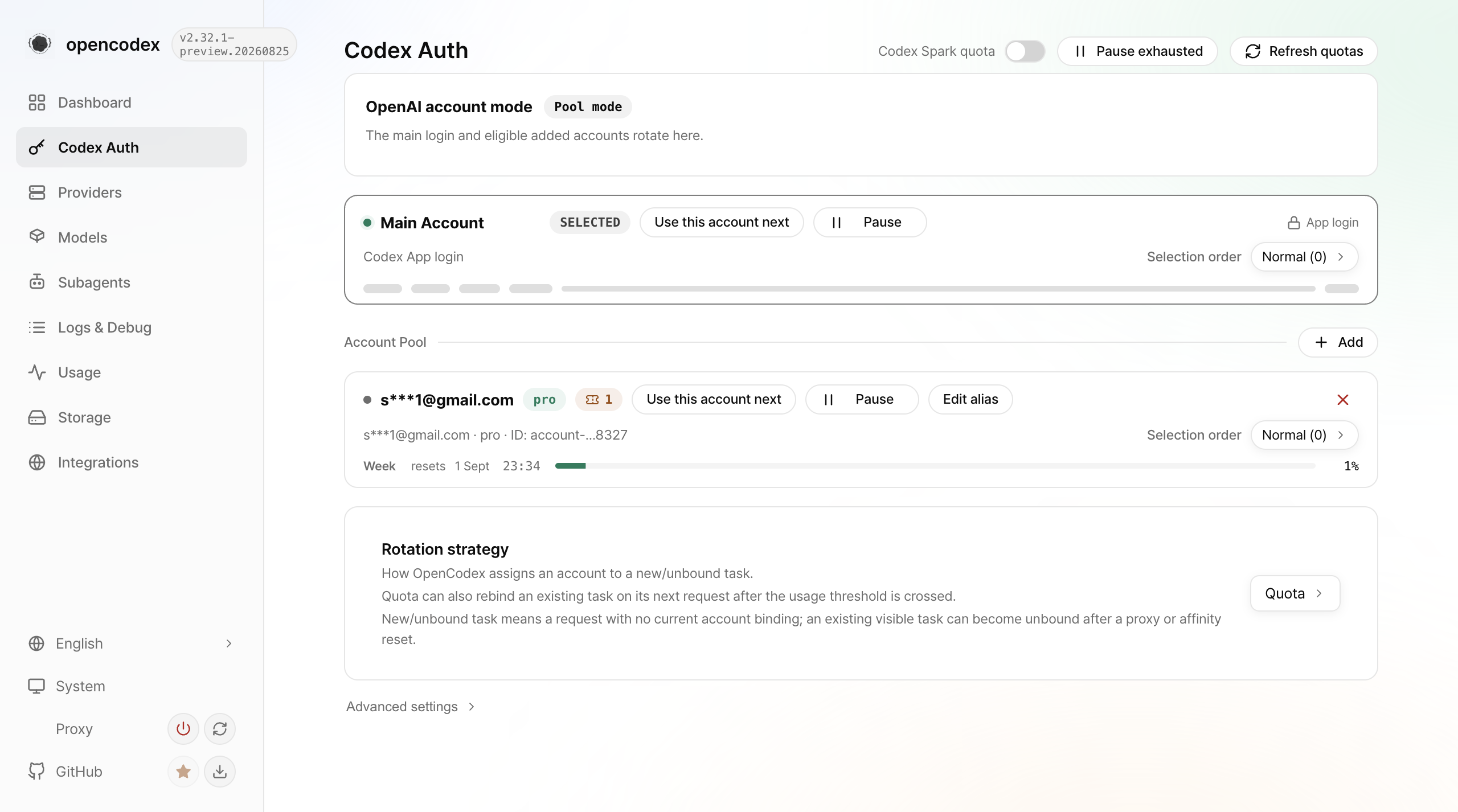Open the Usage page
The image size is (1458, 812).
pyautogui.click(x=132, y=372)
